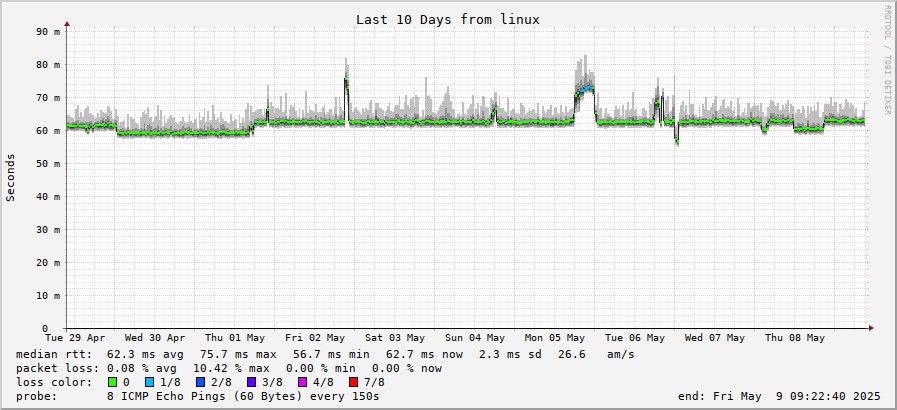The image size is (897, 410).
Task: Click the 'probe:' row label
Action: tap(37, 396)
